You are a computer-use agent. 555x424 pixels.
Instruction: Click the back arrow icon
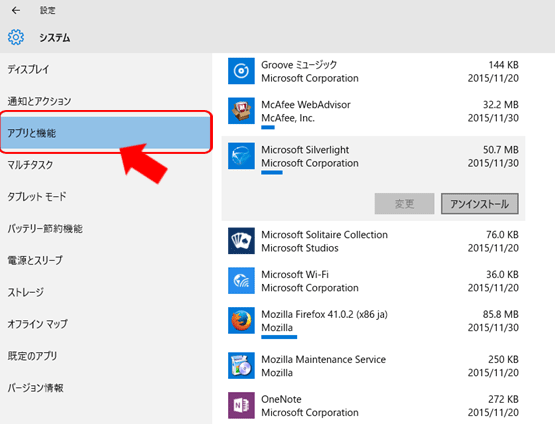point(16,11)
